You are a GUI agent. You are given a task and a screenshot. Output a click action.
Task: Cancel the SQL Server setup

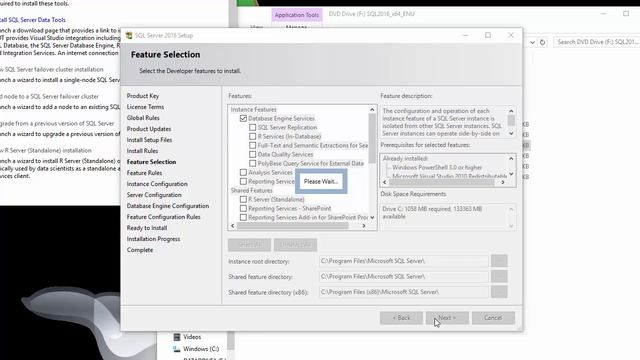pyautogui.click(x=493, y=318)
